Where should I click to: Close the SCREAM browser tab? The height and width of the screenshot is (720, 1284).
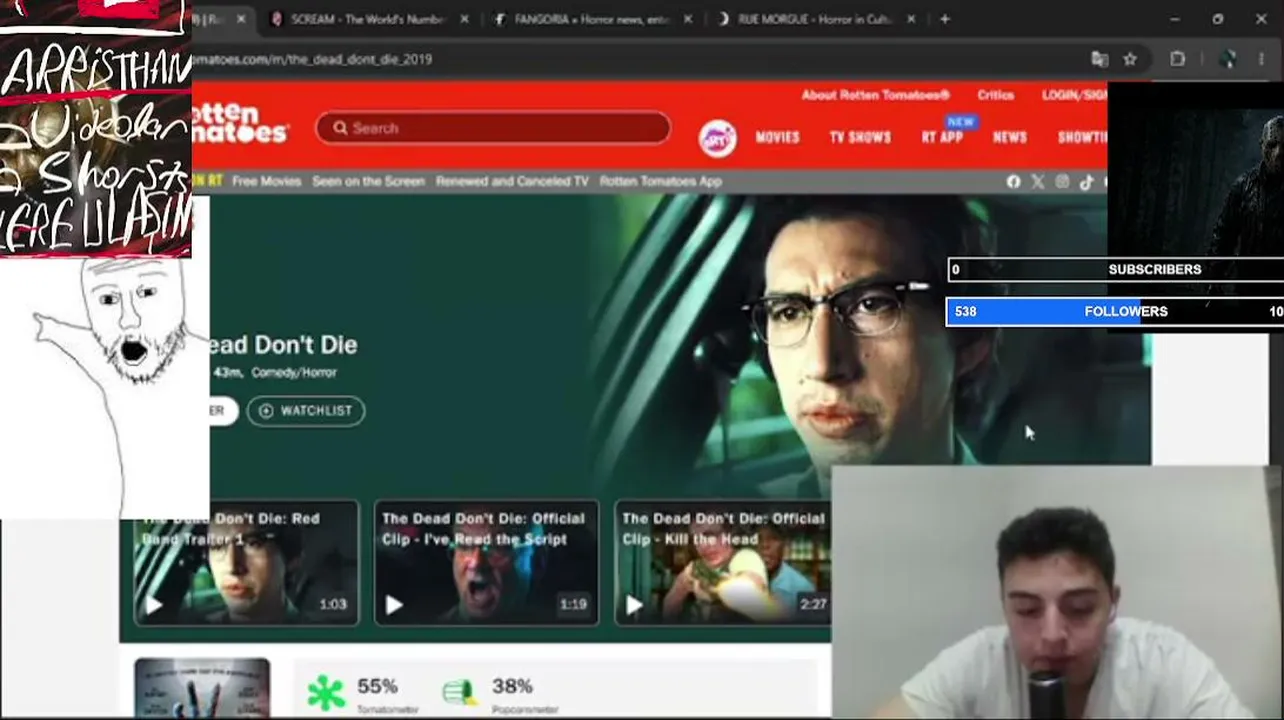coord(464,19)
